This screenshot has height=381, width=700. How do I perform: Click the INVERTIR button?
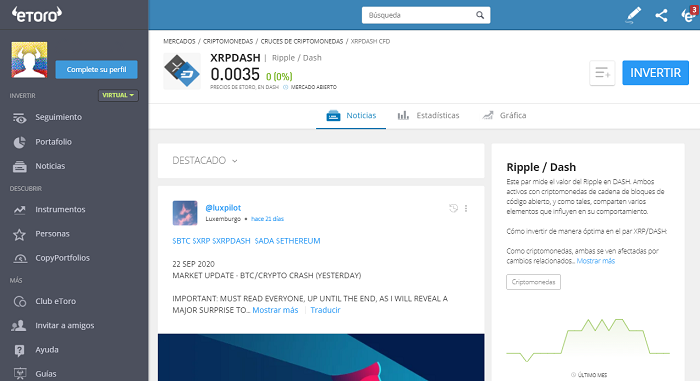655,73
